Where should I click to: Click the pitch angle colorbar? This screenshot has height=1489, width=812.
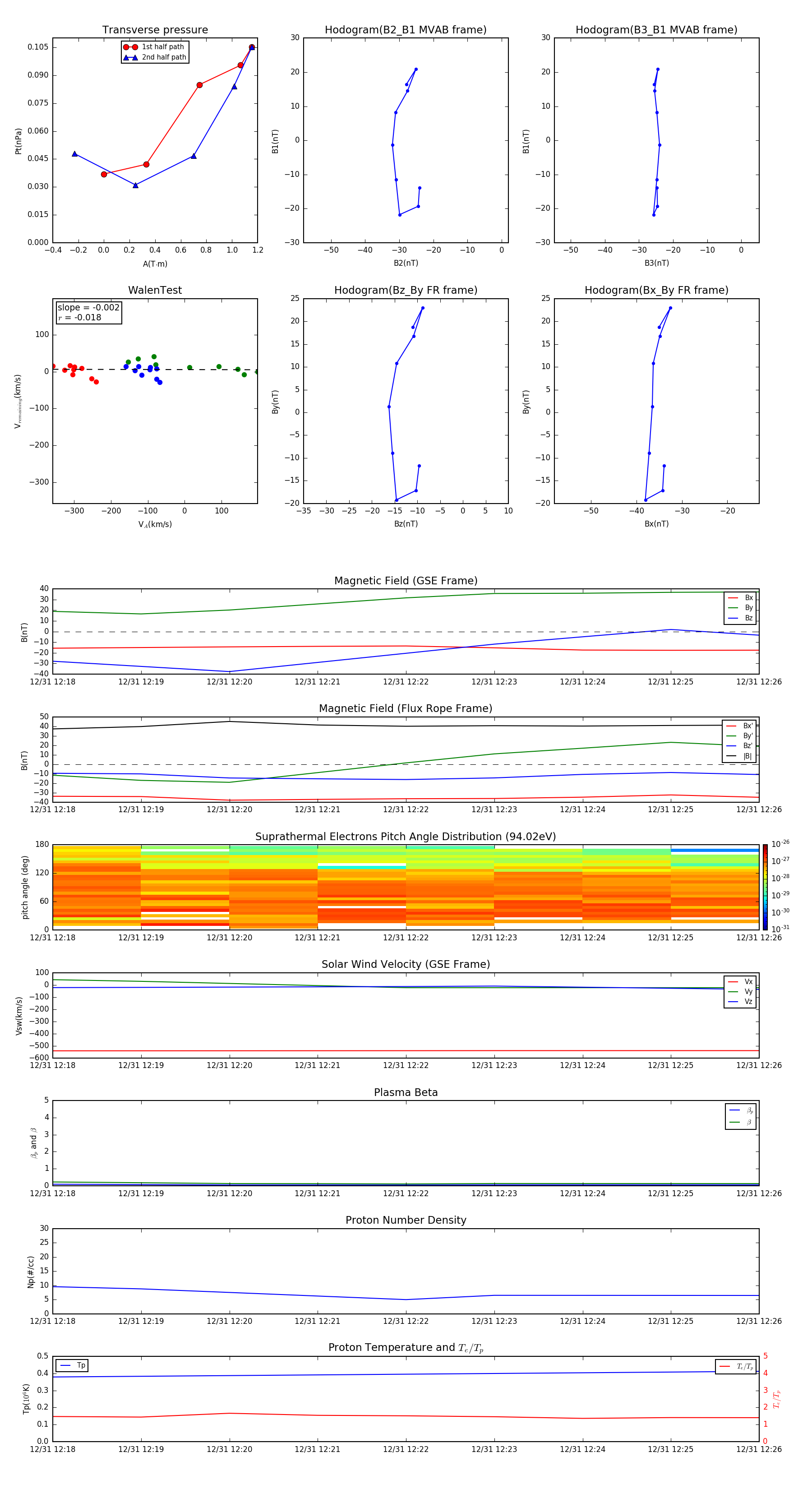[x=765, y=887]
